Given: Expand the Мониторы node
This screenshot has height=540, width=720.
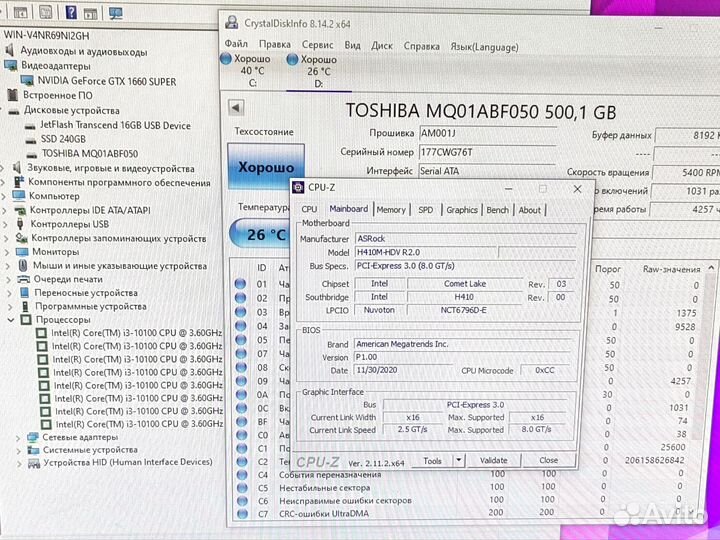Looking at the screenshot, I should pyautogui.click(x=7, y=252).
